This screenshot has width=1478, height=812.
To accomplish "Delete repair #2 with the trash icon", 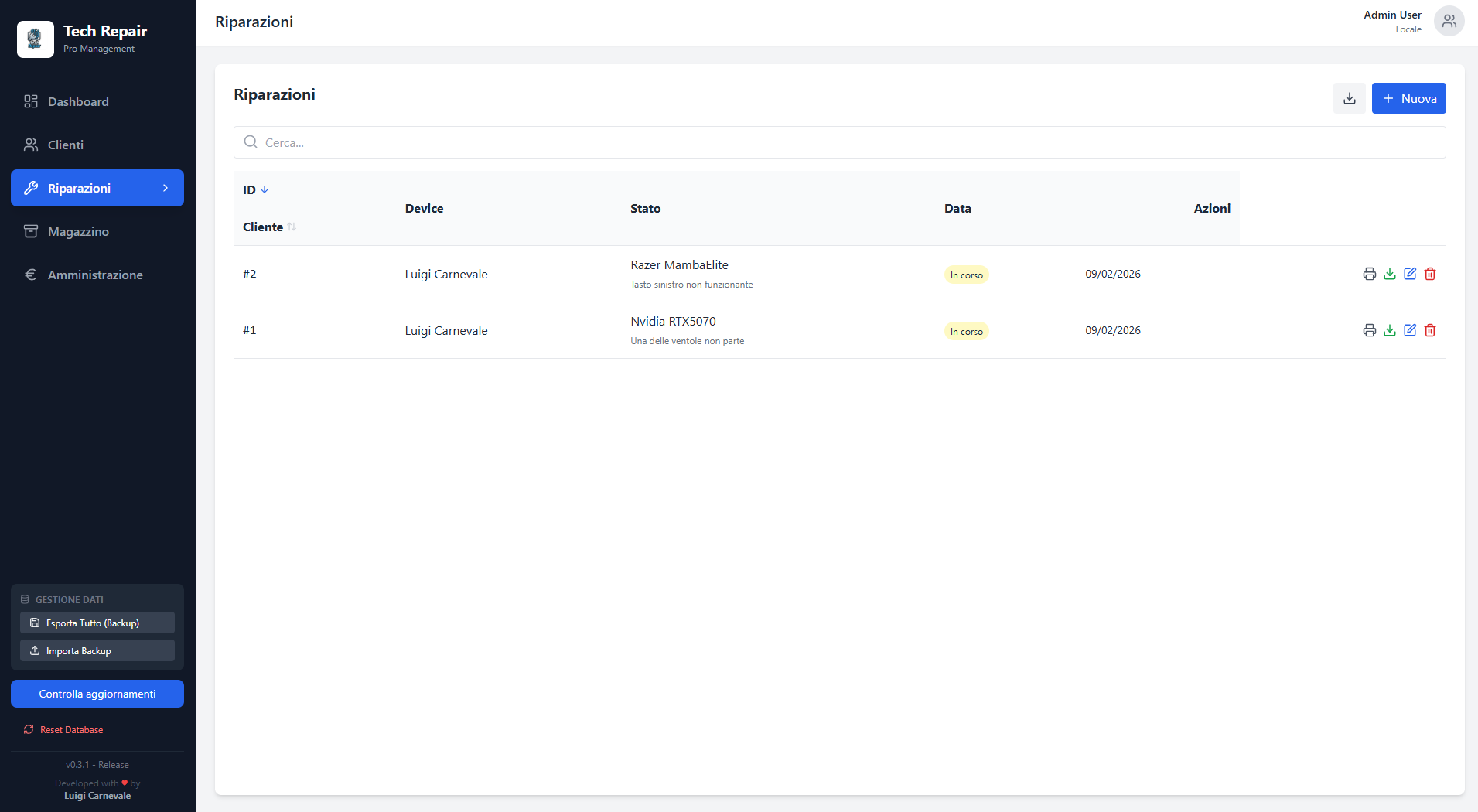I will (x=1430, y=274).
